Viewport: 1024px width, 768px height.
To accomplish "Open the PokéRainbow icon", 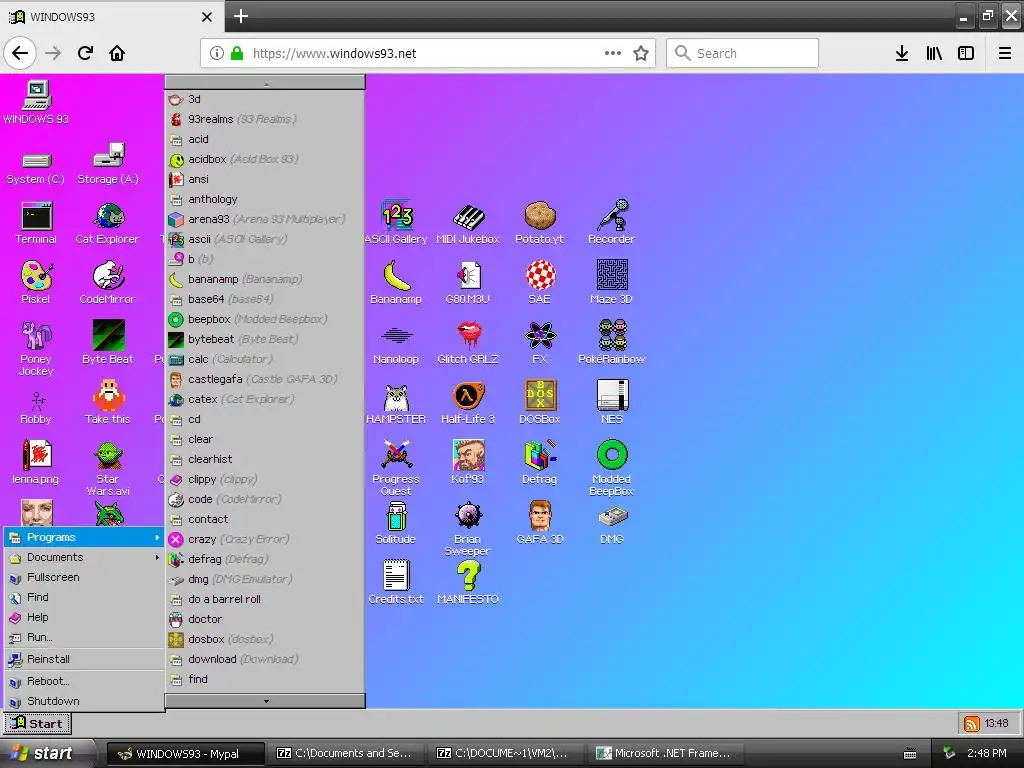I will click(x=611, y=342).
